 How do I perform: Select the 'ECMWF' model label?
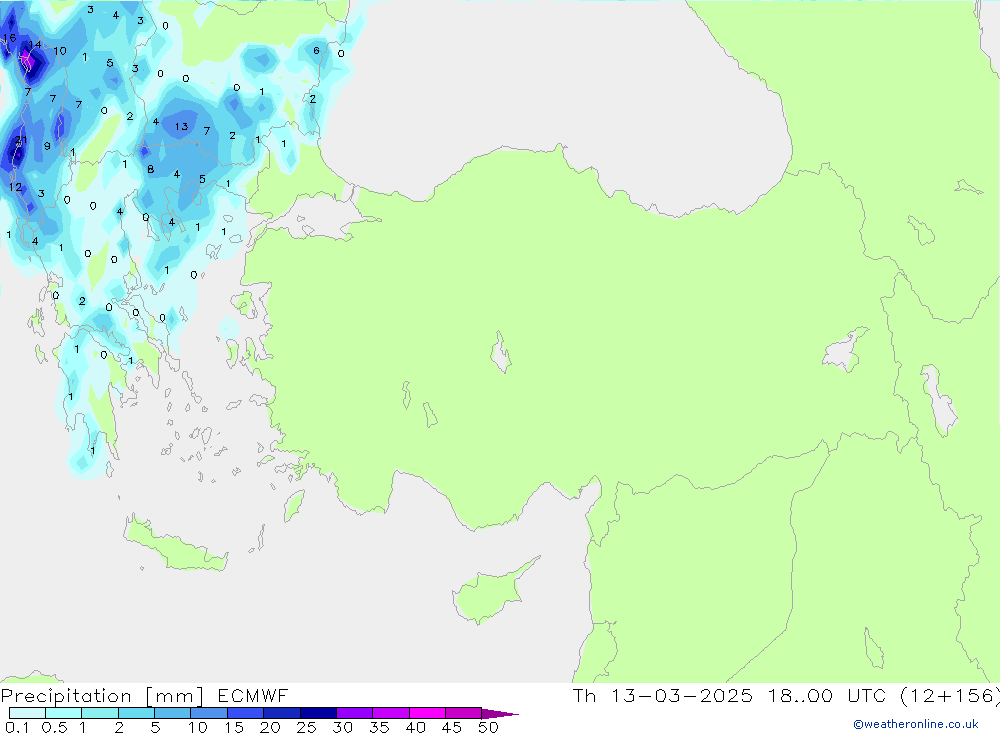(x=253, y=696)
